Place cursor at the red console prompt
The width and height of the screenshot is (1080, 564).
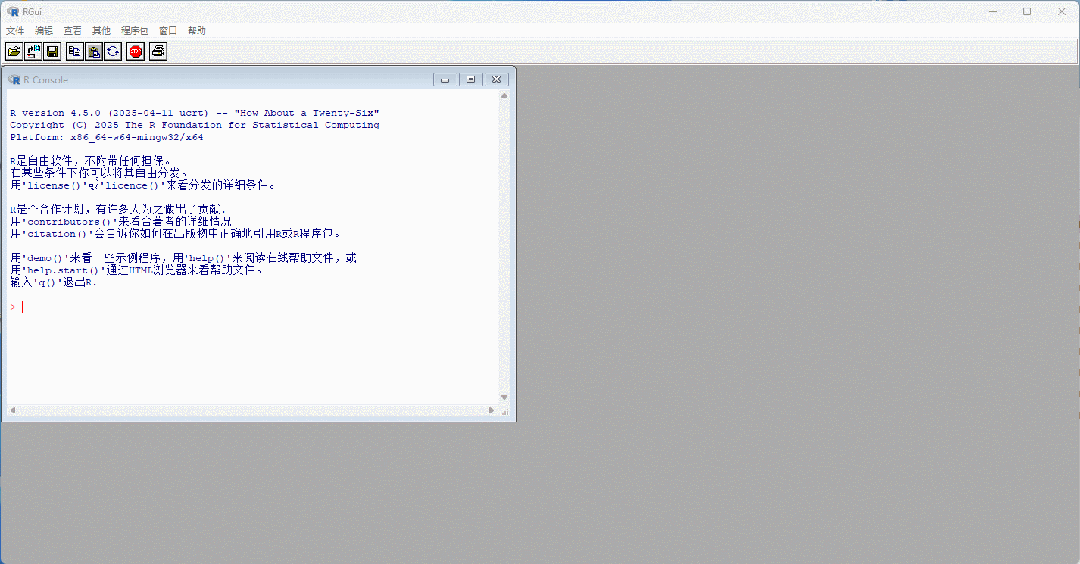23,307
